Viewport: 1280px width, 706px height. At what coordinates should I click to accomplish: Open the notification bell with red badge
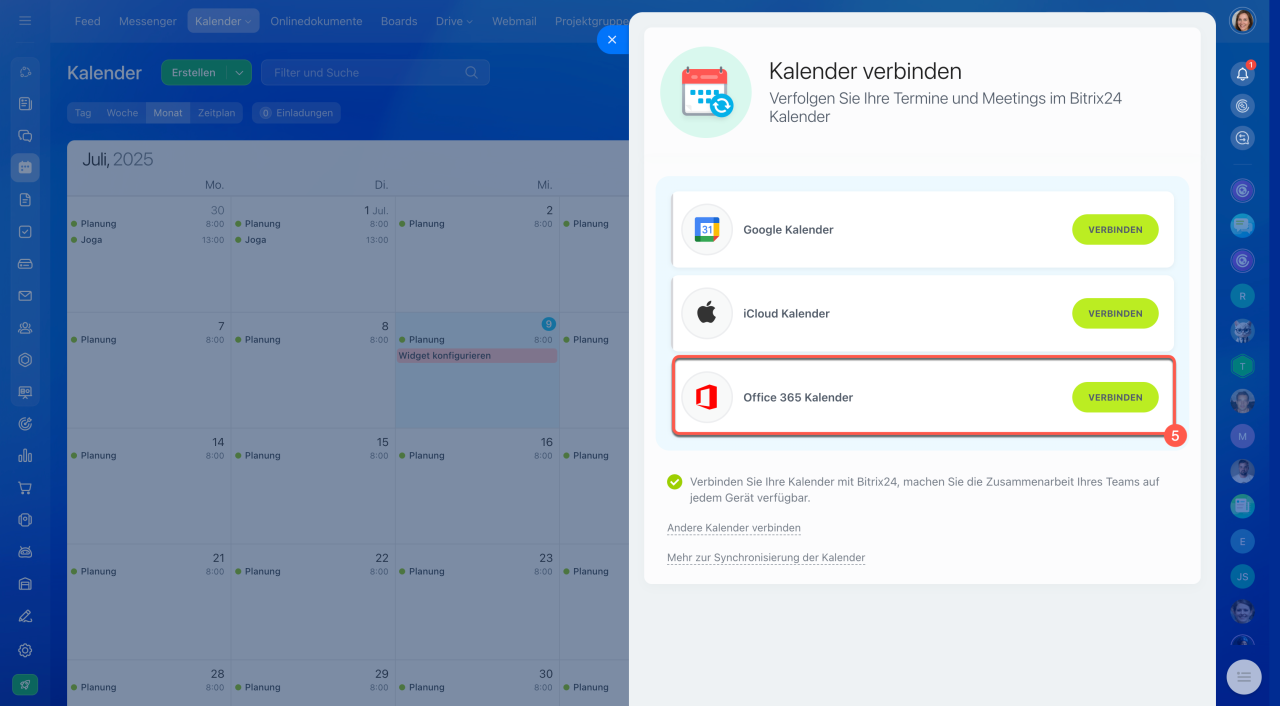[1243, 73]
